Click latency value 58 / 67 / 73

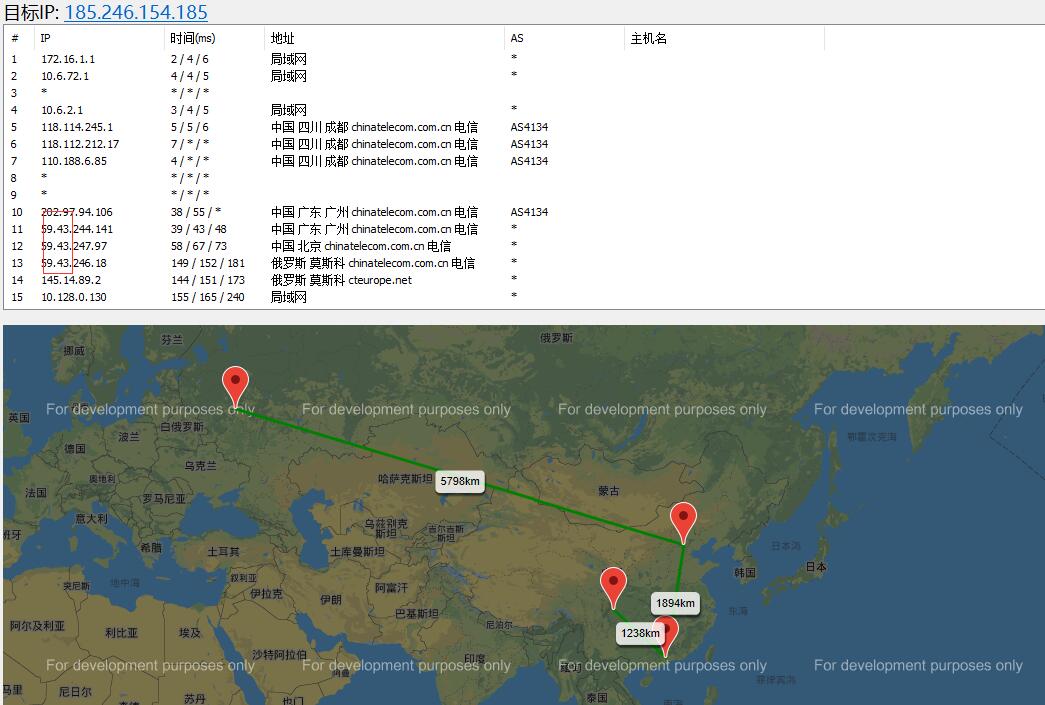point(199,246)
